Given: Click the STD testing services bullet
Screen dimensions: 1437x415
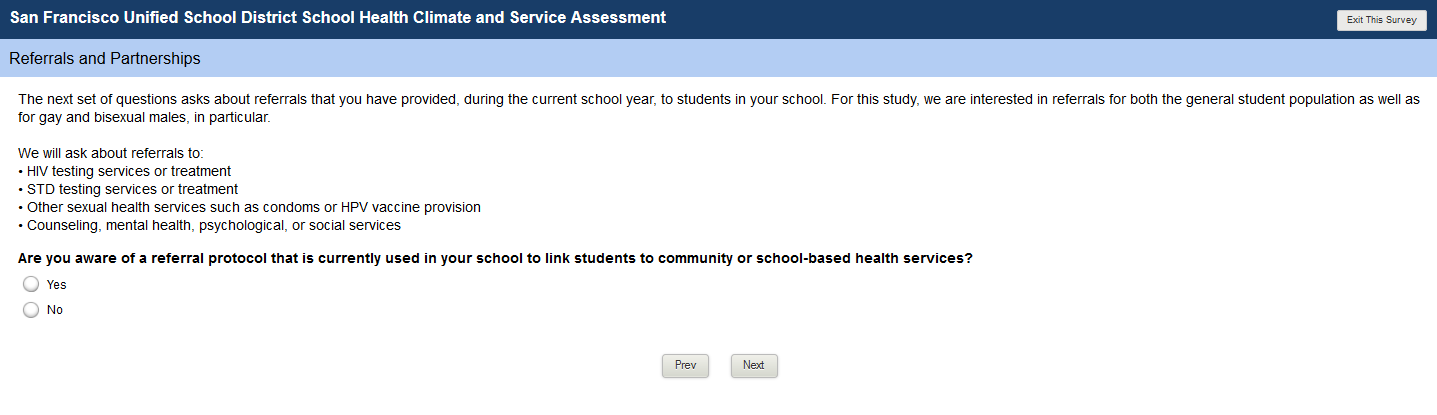Looking at the screenshot, I should (130, 189).
